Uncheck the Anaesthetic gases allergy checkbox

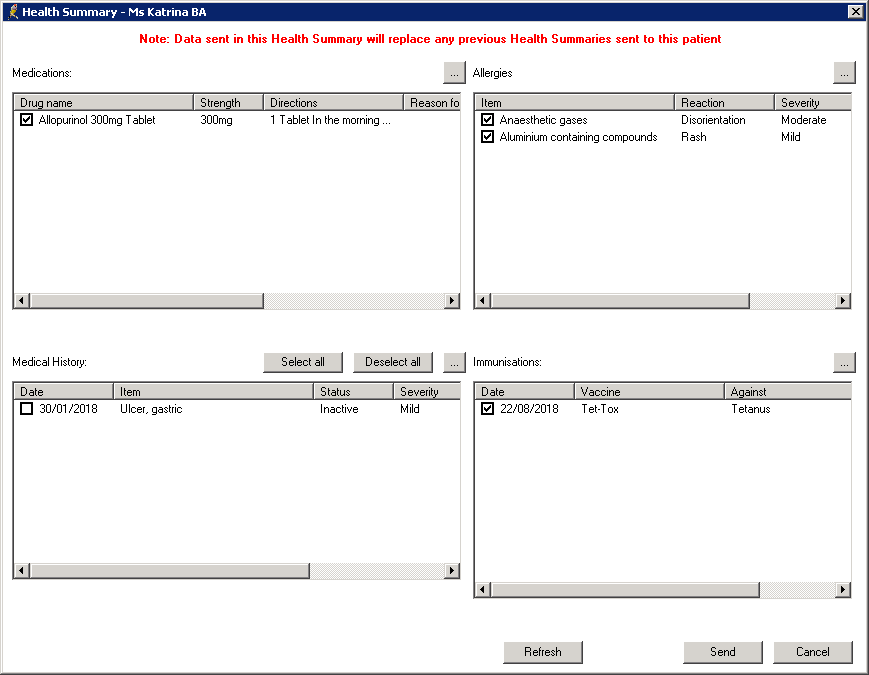click(488, 120)
